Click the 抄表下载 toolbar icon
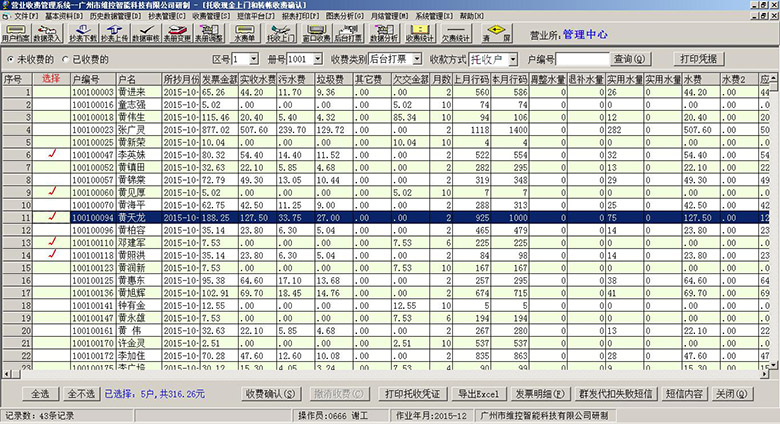 point(83,33)
